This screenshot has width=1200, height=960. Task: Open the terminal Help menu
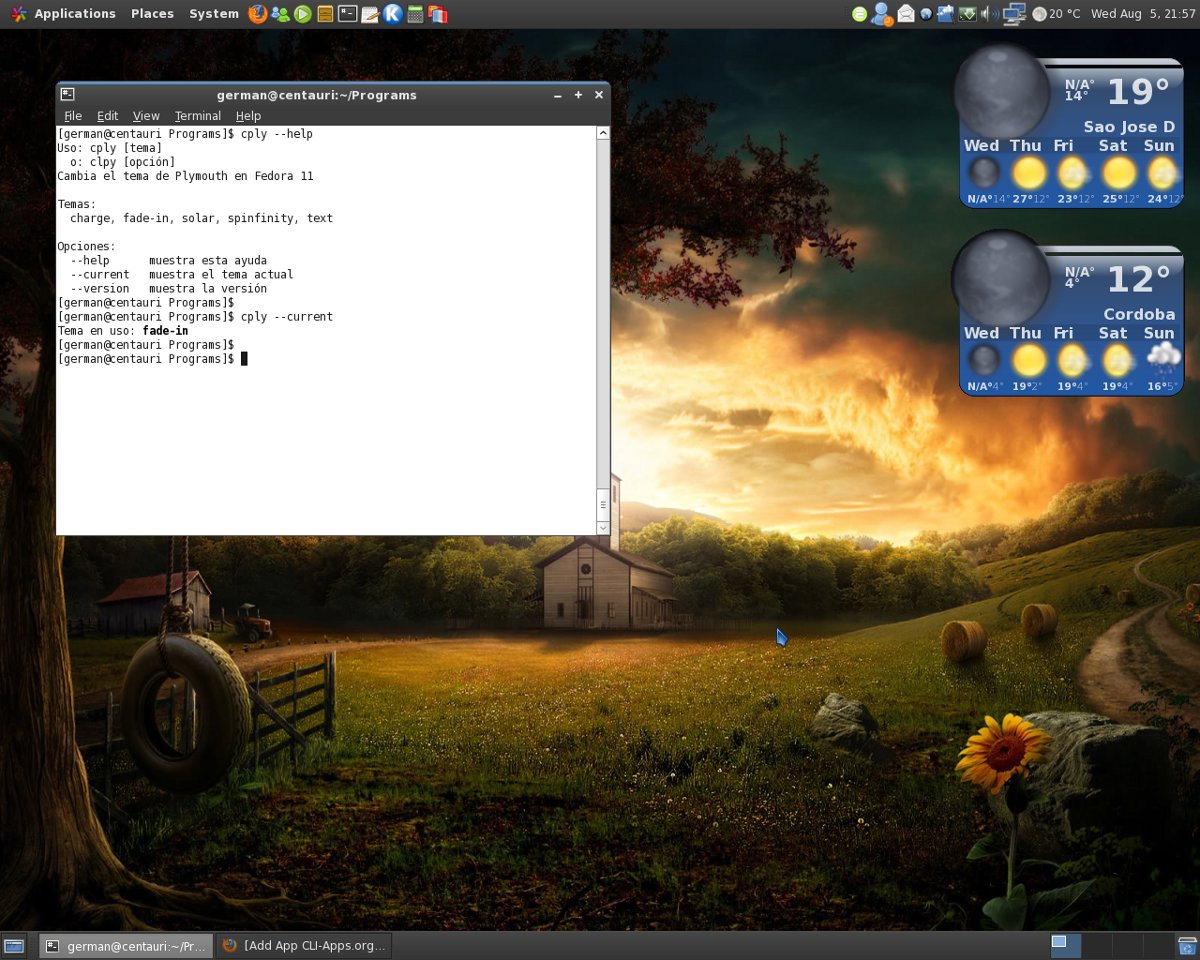coord(248,116)
